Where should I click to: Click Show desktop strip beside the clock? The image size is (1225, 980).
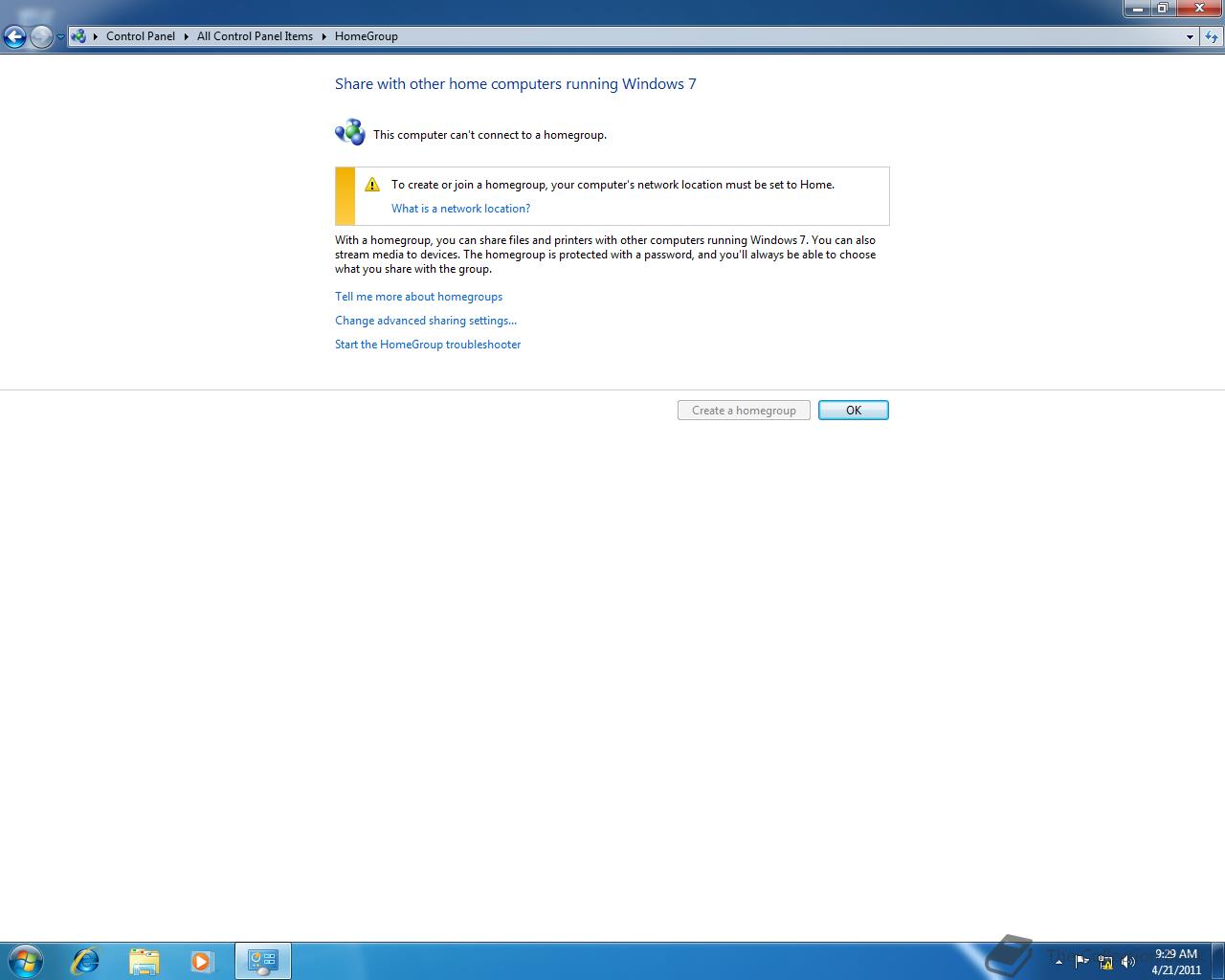(1217, 961)
